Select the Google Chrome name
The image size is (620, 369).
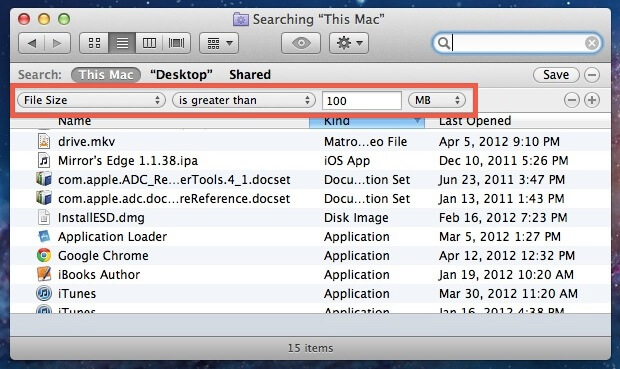pyautogui.click(x=103, y=255)
